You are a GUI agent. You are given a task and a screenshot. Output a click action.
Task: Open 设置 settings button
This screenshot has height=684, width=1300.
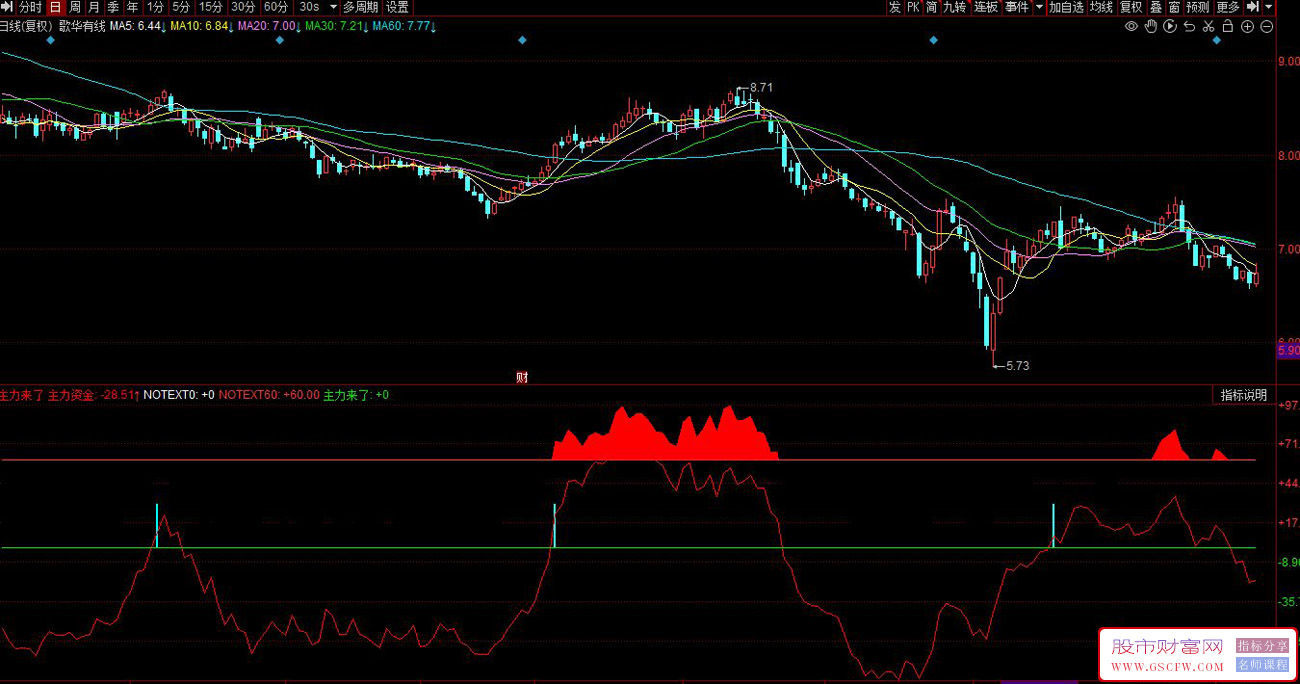pos(398,7)
